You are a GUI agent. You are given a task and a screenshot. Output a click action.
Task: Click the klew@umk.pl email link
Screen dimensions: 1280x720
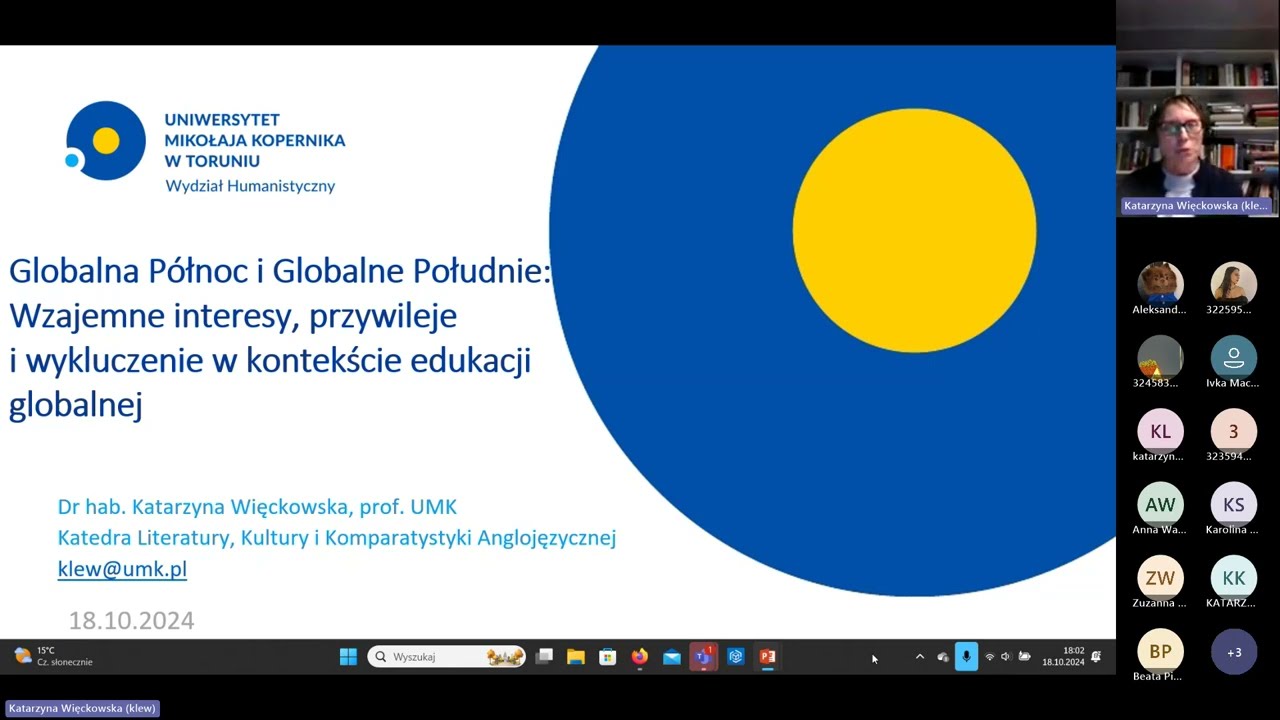pos(122,569)
